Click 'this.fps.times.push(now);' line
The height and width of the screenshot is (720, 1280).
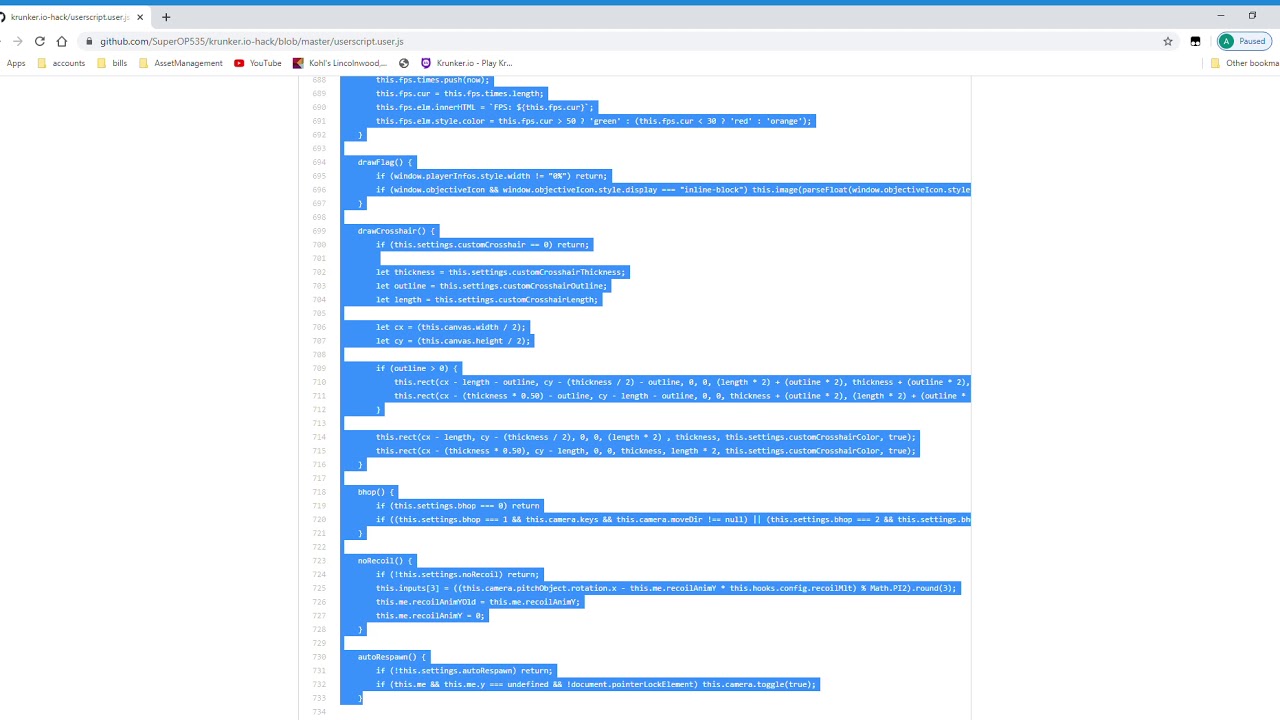click(x=433, y=80)
